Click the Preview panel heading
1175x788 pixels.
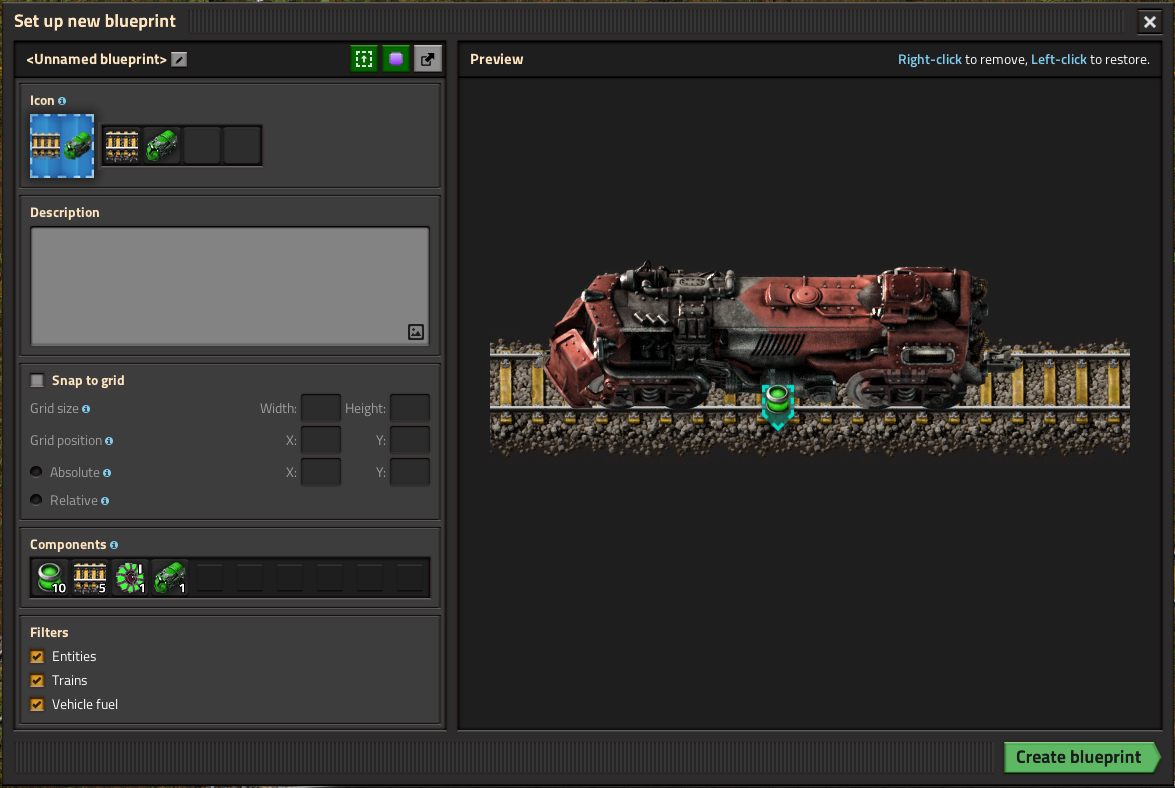497,59
